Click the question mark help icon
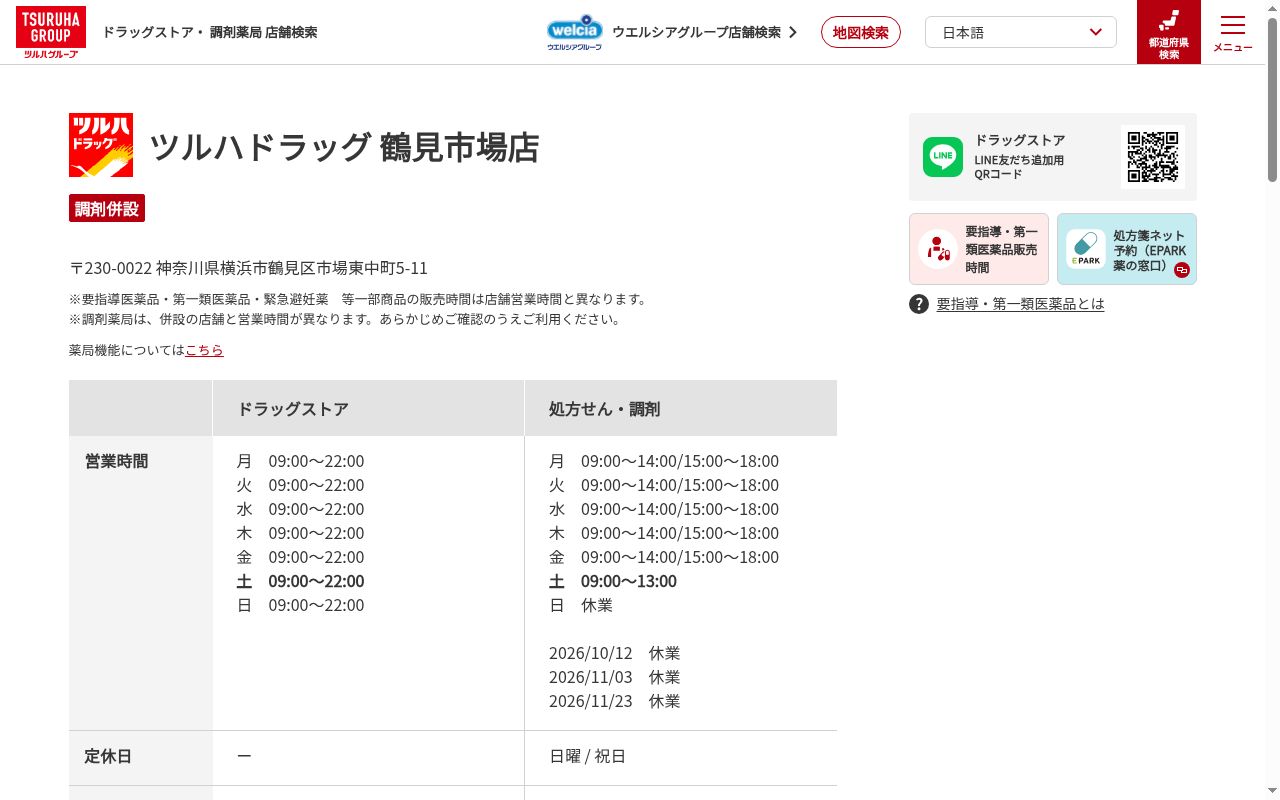1280x800 pixels. (x=919, y=304)
